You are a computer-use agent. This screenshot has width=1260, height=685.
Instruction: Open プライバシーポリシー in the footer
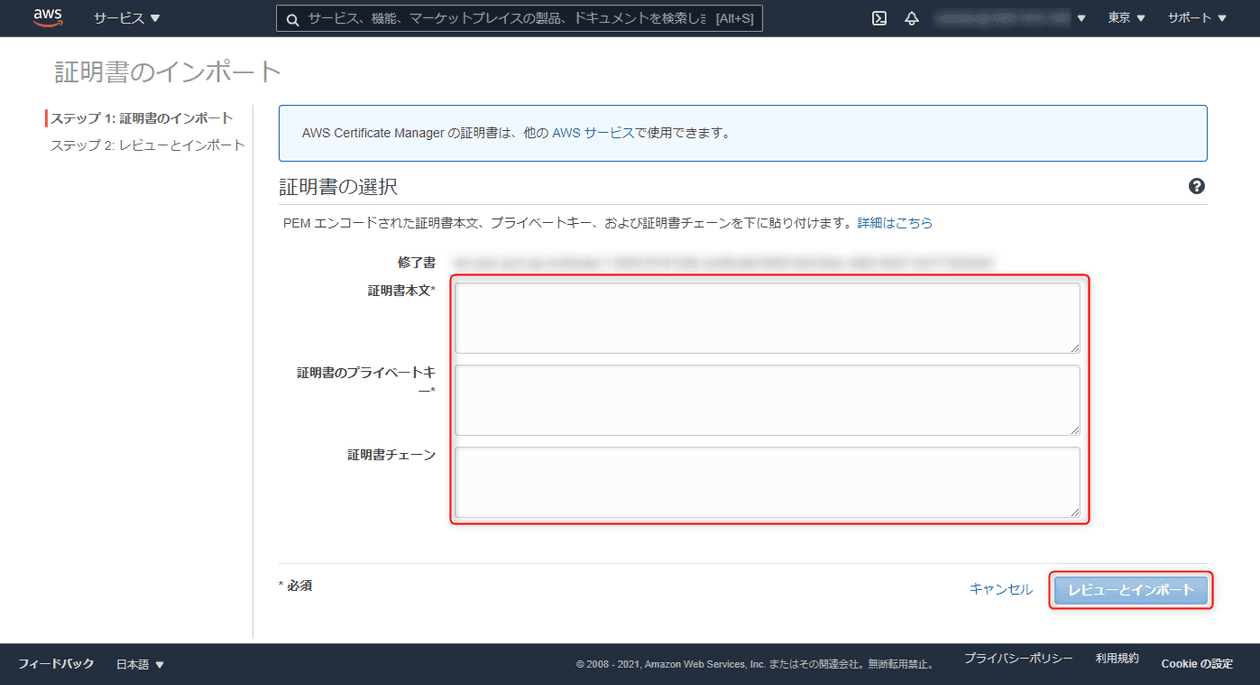(1018, 658)
